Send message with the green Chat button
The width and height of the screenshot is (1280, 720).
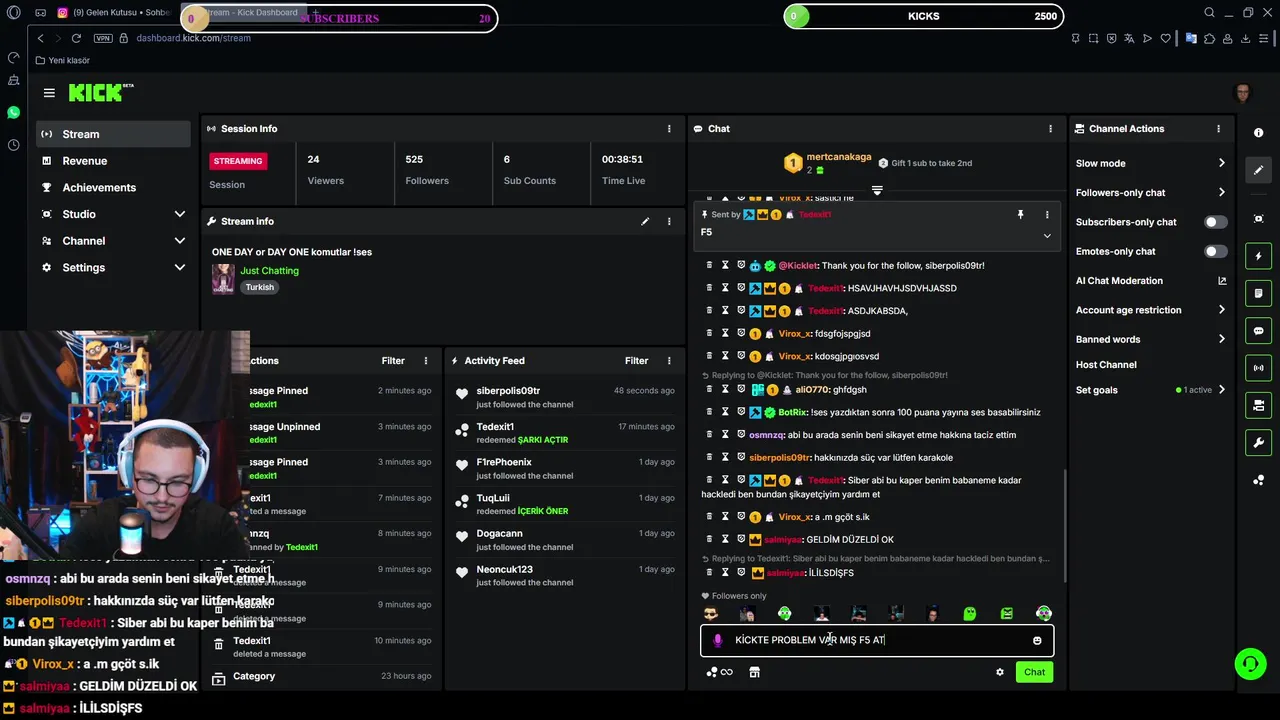coord(1034,672)
